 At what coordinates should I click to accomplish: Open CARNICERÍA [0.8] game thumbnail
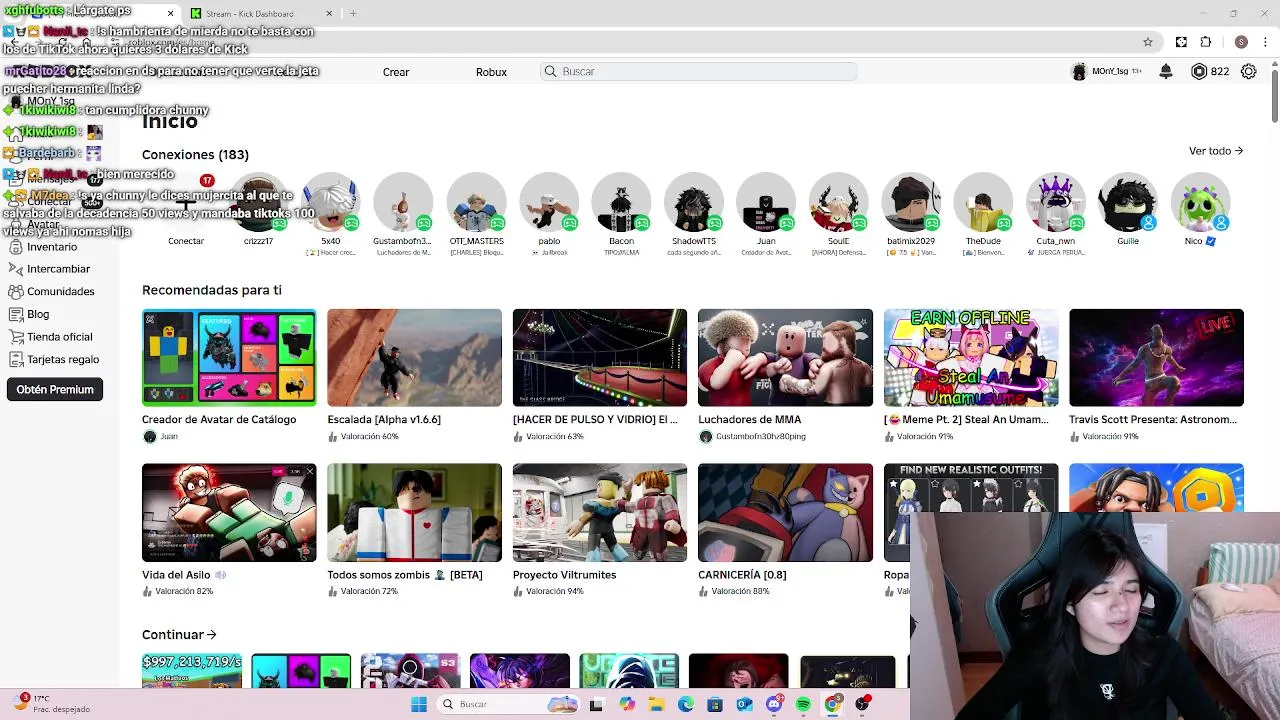tap(785, 512)
